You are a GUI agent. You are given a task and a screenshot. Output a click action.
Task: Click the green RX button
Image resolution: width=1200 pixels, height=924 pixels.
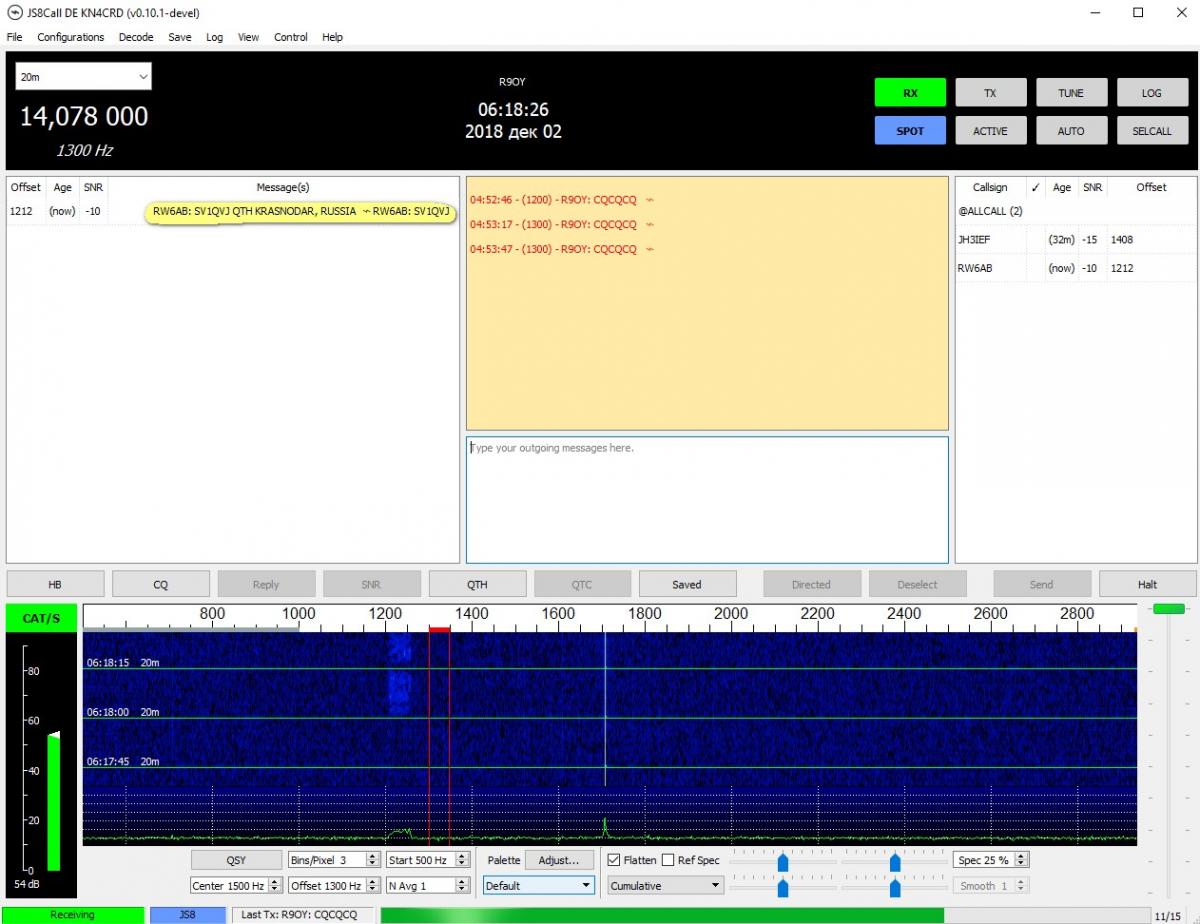(909, 93)
